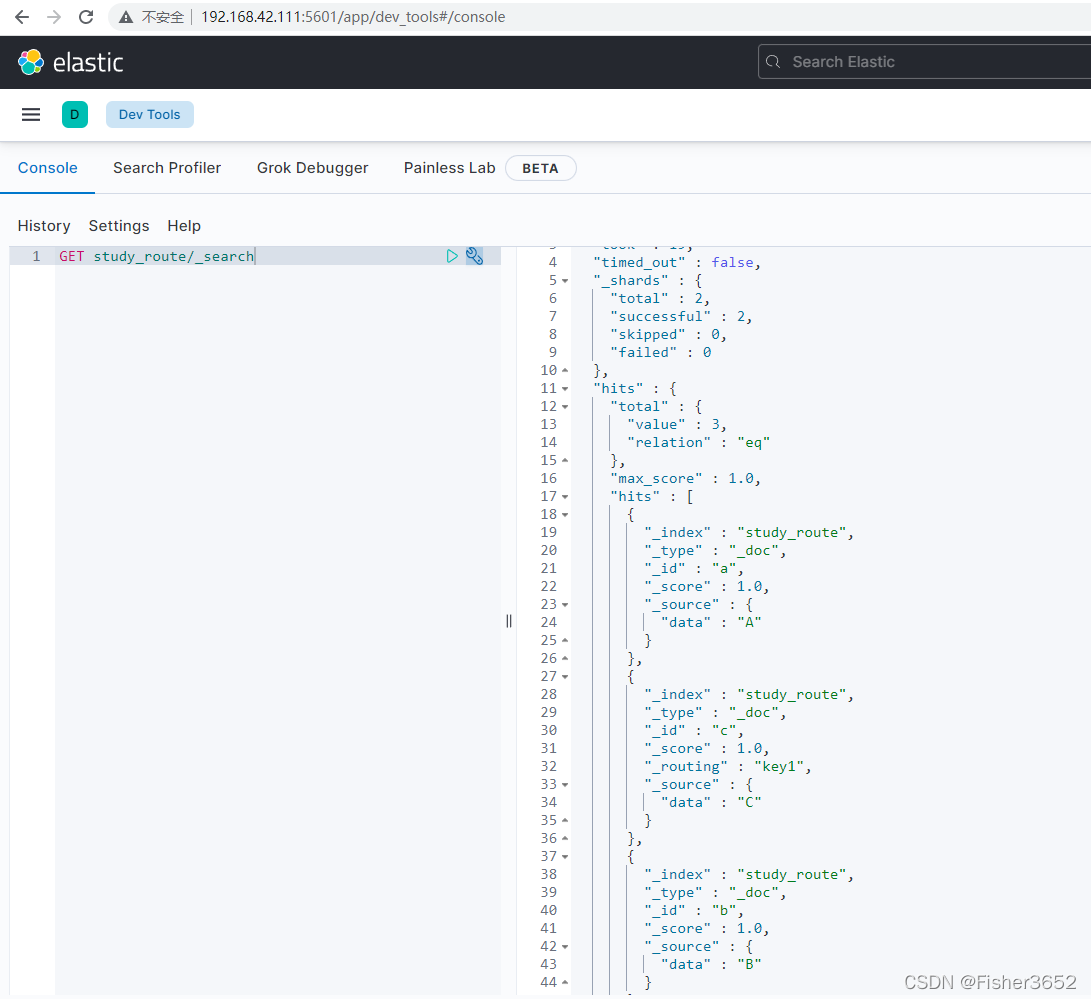
Task: Open console Settings
Action: 119,225
